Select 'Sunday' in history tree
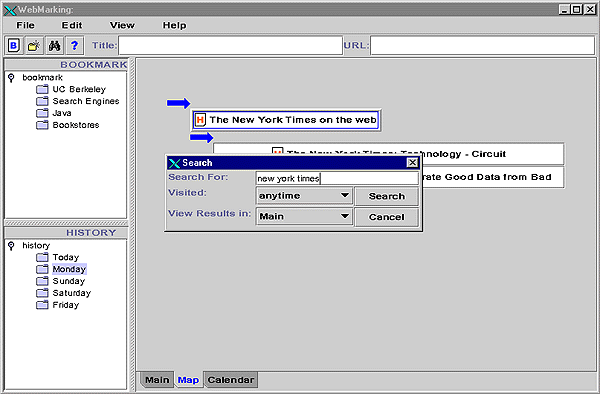Screen dimensions: 600x394 coord(69,281)
